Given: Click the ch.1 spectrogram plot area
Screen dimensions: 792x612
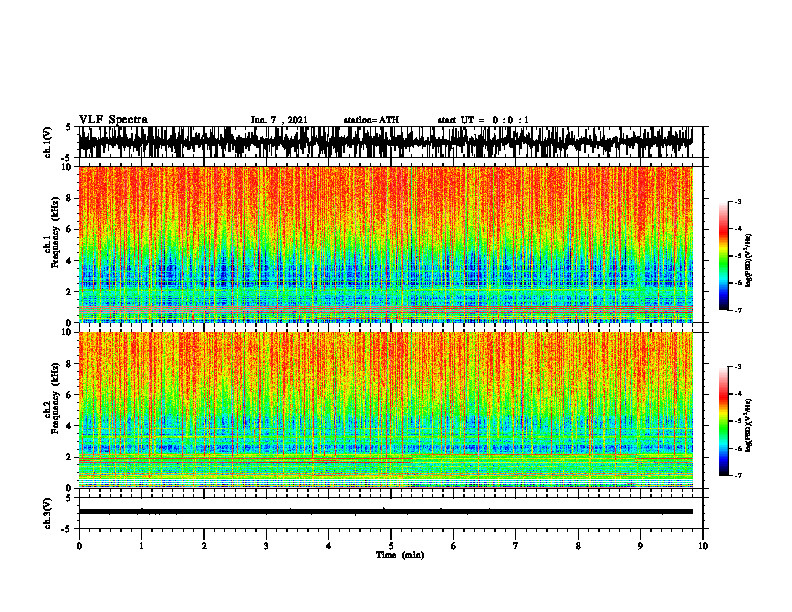Looking at the screenshot, I should 386,244.
